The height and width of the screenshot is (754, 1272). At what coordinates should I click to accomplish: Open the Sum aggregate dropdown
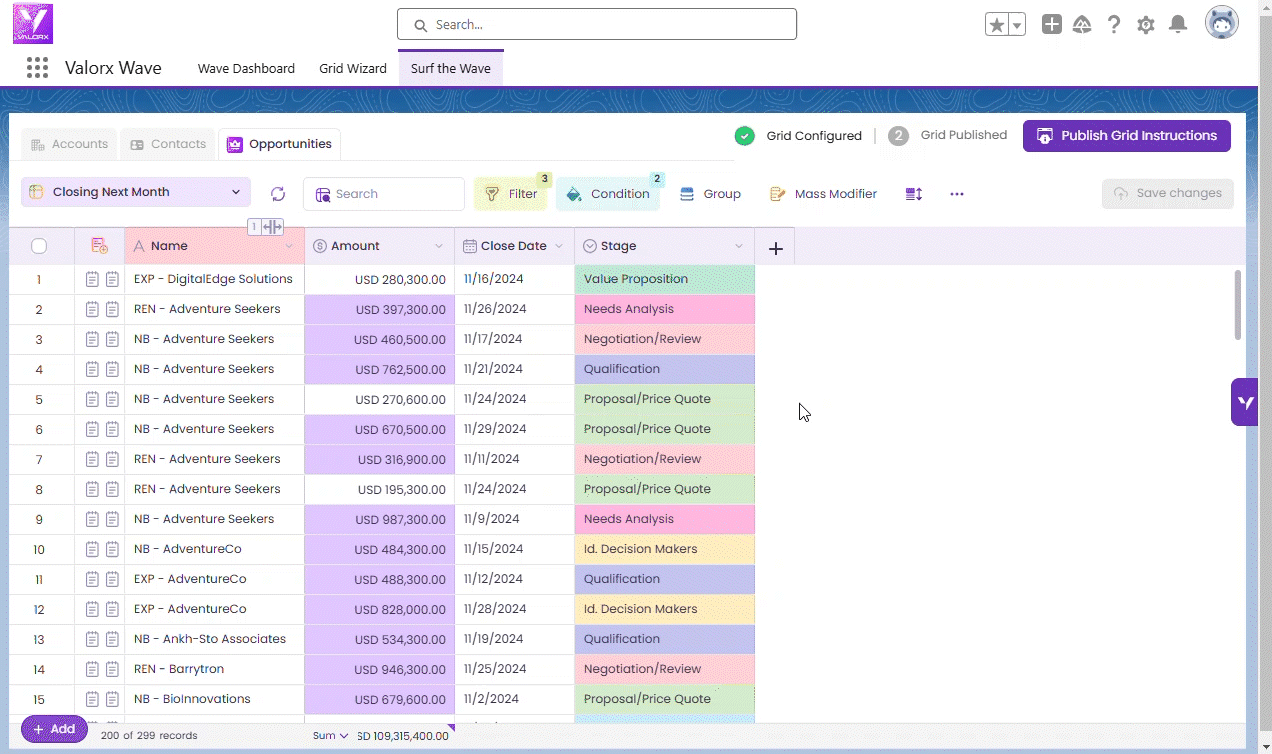tap(330, 736)
